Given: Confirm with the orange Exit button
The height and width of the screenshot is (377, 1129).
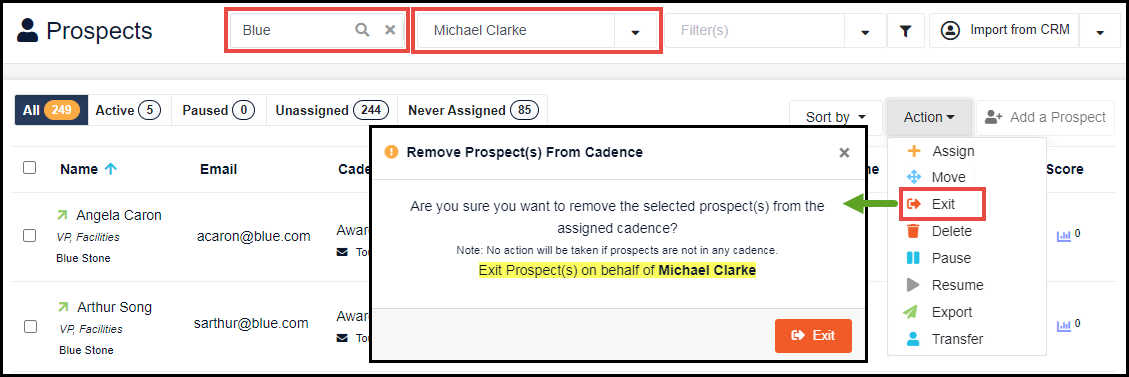Looking at the screenshot, I should 813,335.
